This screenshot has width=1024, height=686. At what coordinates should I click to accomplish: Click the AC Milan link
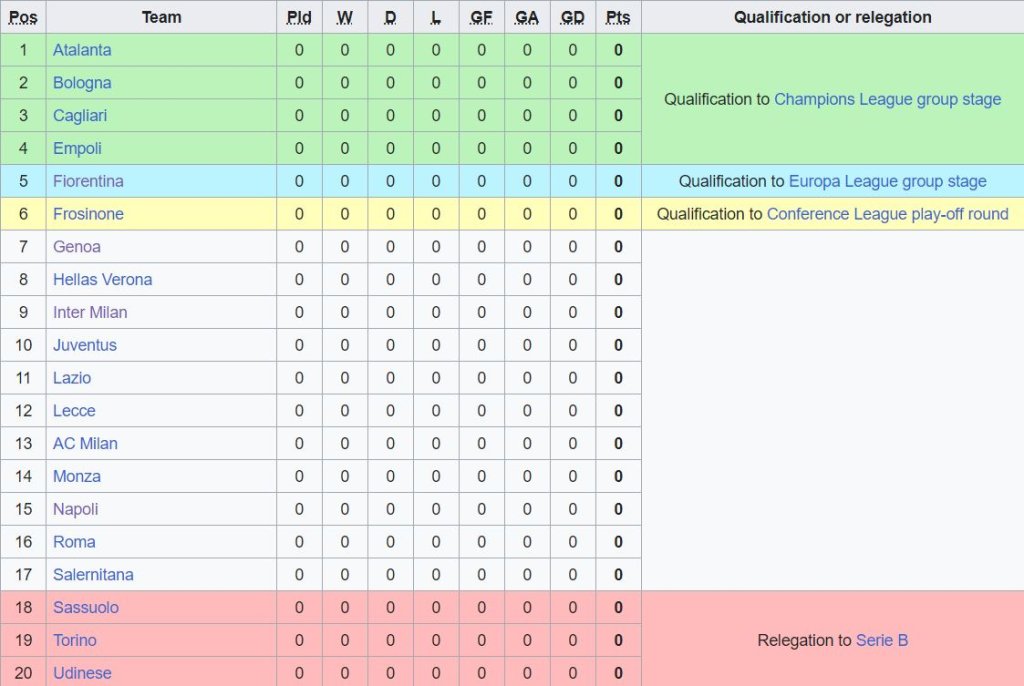click(x=85, y=443)
